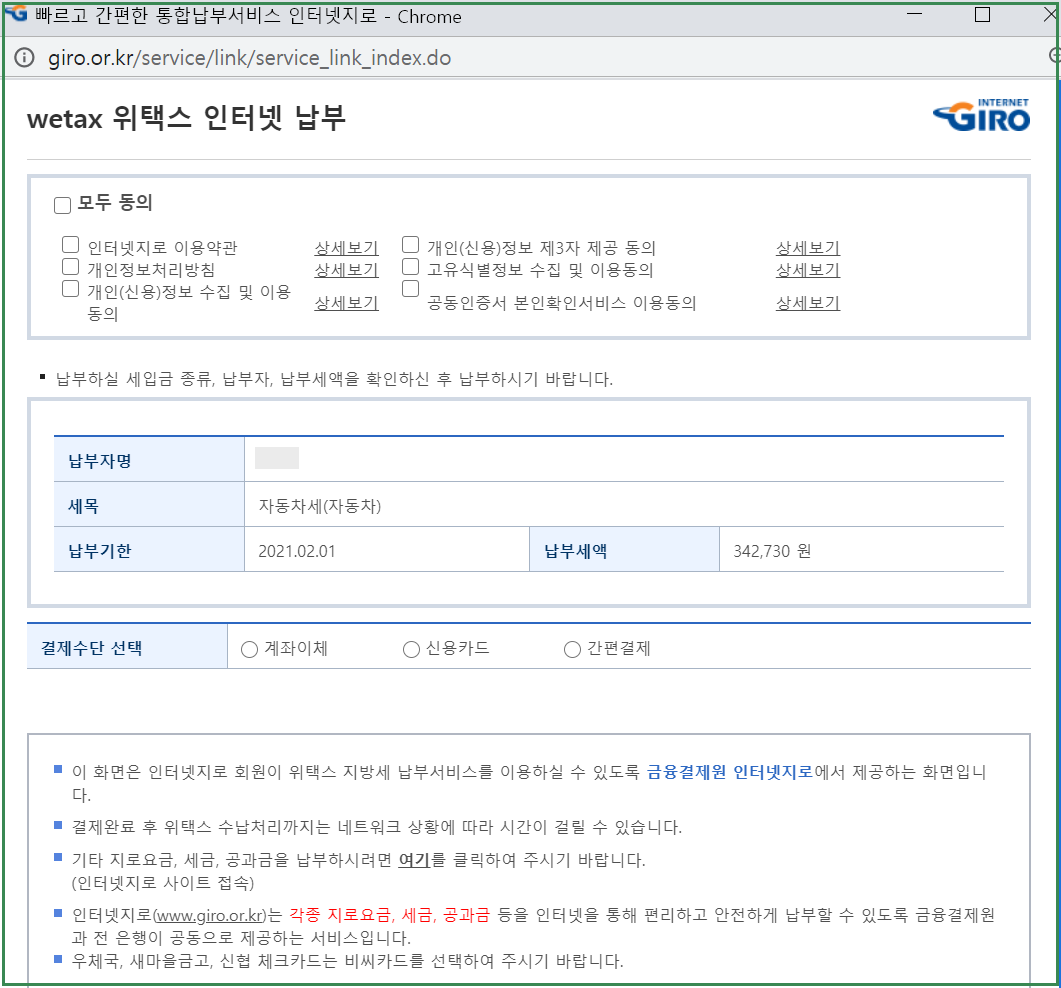Click the tax amount 342,730 원

click(x=772, y=551)
